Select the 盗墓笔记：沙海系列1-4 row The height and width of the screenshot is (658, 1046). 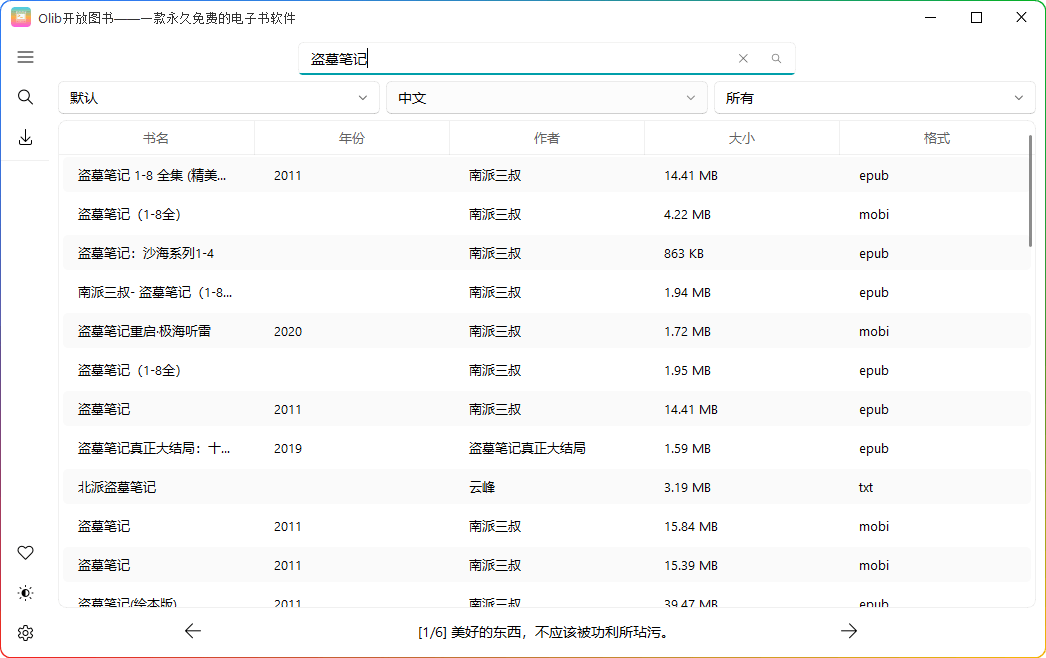pyautogui.click(x=146, y=253)
